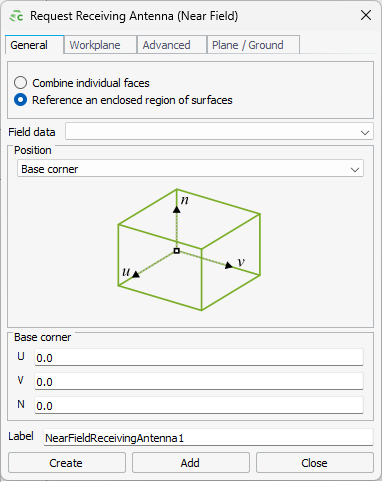Click the Add button
382x482 pixels.
pyautogui.click(x=191, y=463)
